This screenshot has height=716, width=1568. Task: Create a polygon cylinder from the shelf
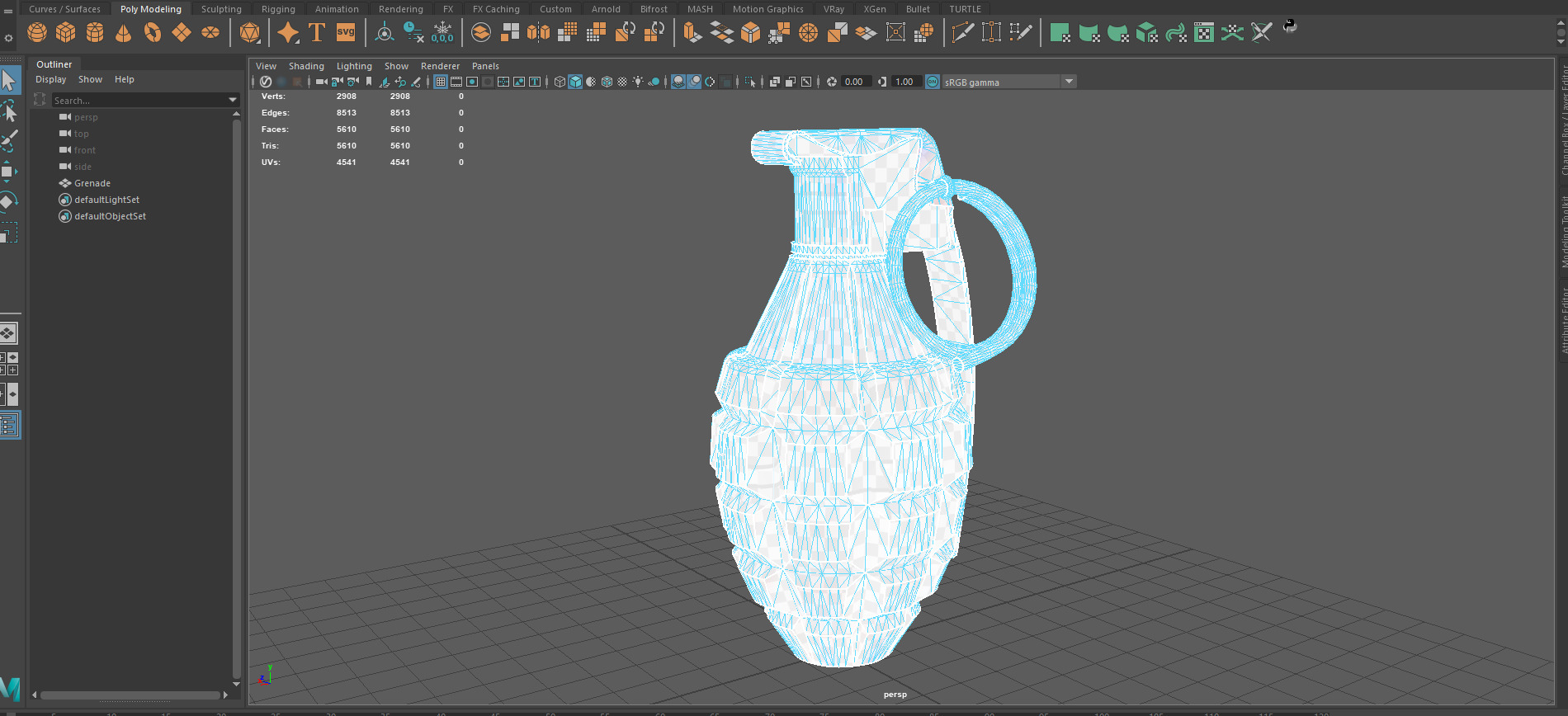pyautogui.click(x=95, y=32)
